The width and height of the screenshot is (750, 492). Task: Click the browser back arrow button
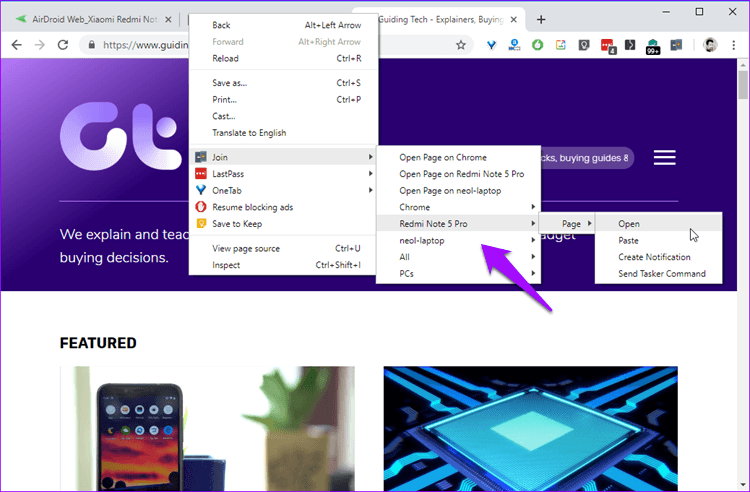(17, 45)
